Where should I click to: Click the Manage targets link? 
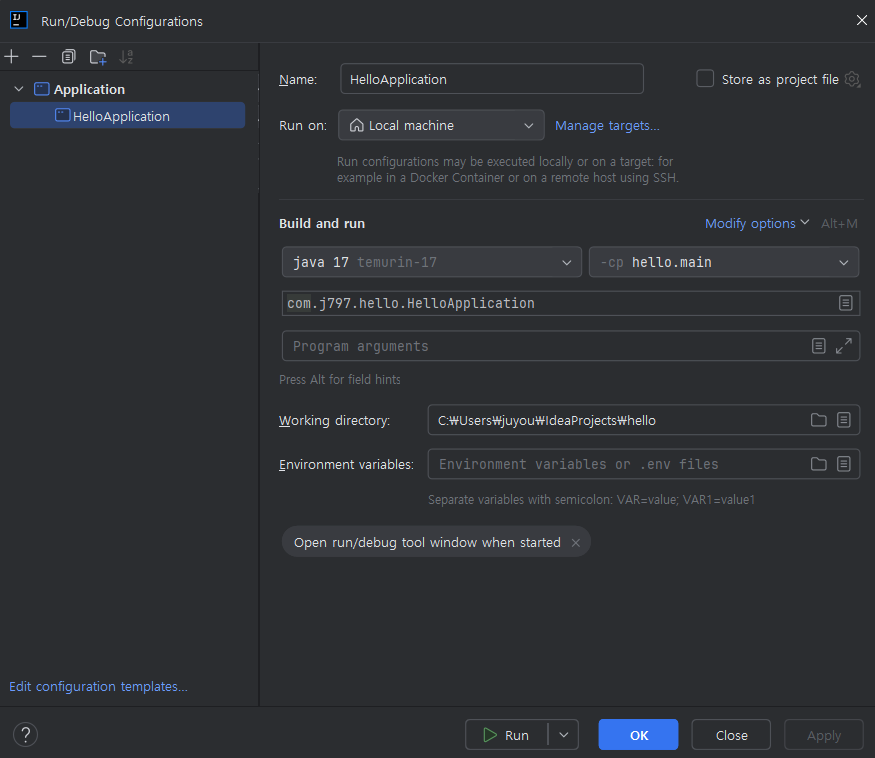point(607,126)
